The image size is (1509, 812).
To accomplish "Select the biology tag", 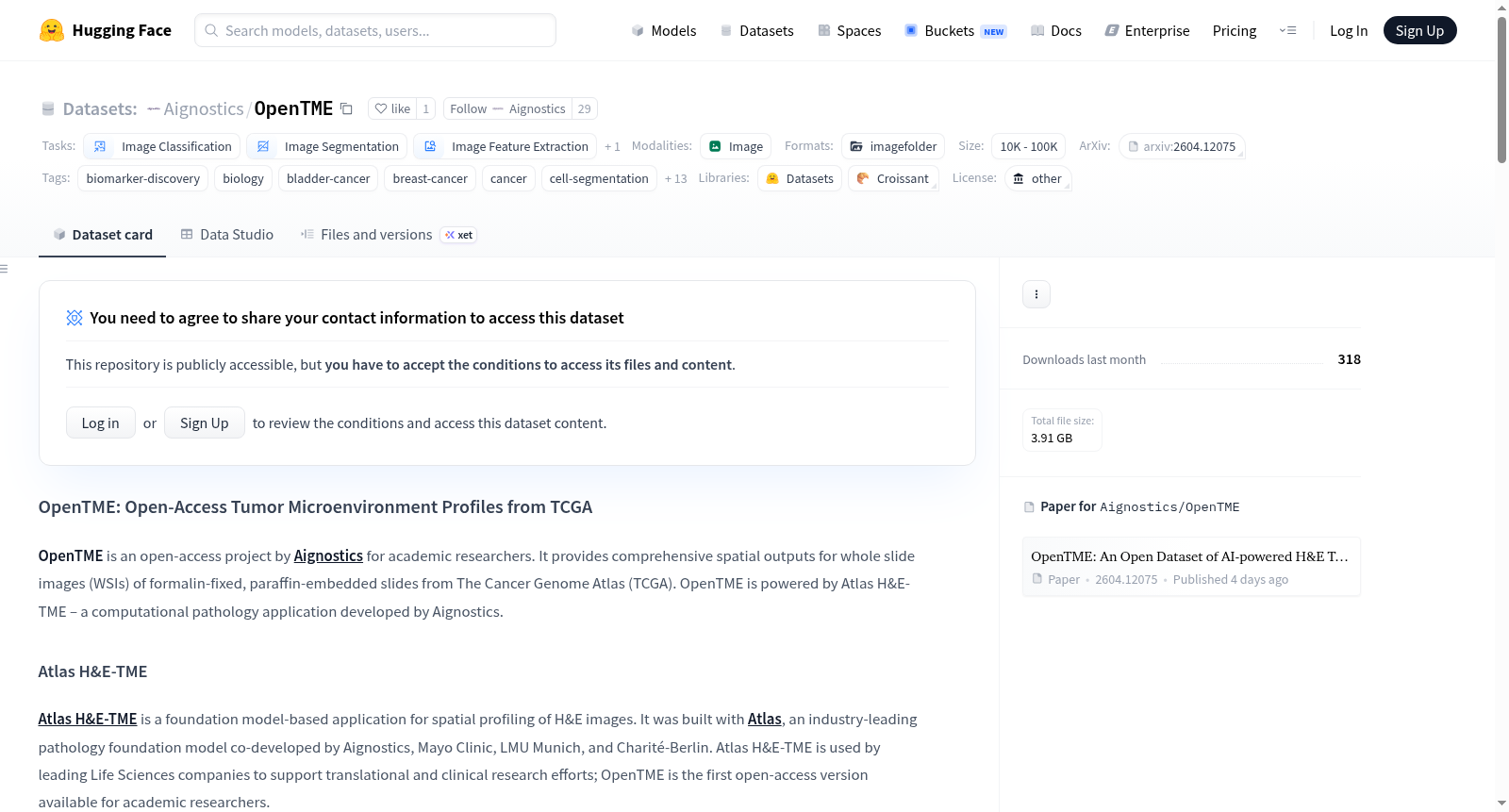I will tap(243, 178).
